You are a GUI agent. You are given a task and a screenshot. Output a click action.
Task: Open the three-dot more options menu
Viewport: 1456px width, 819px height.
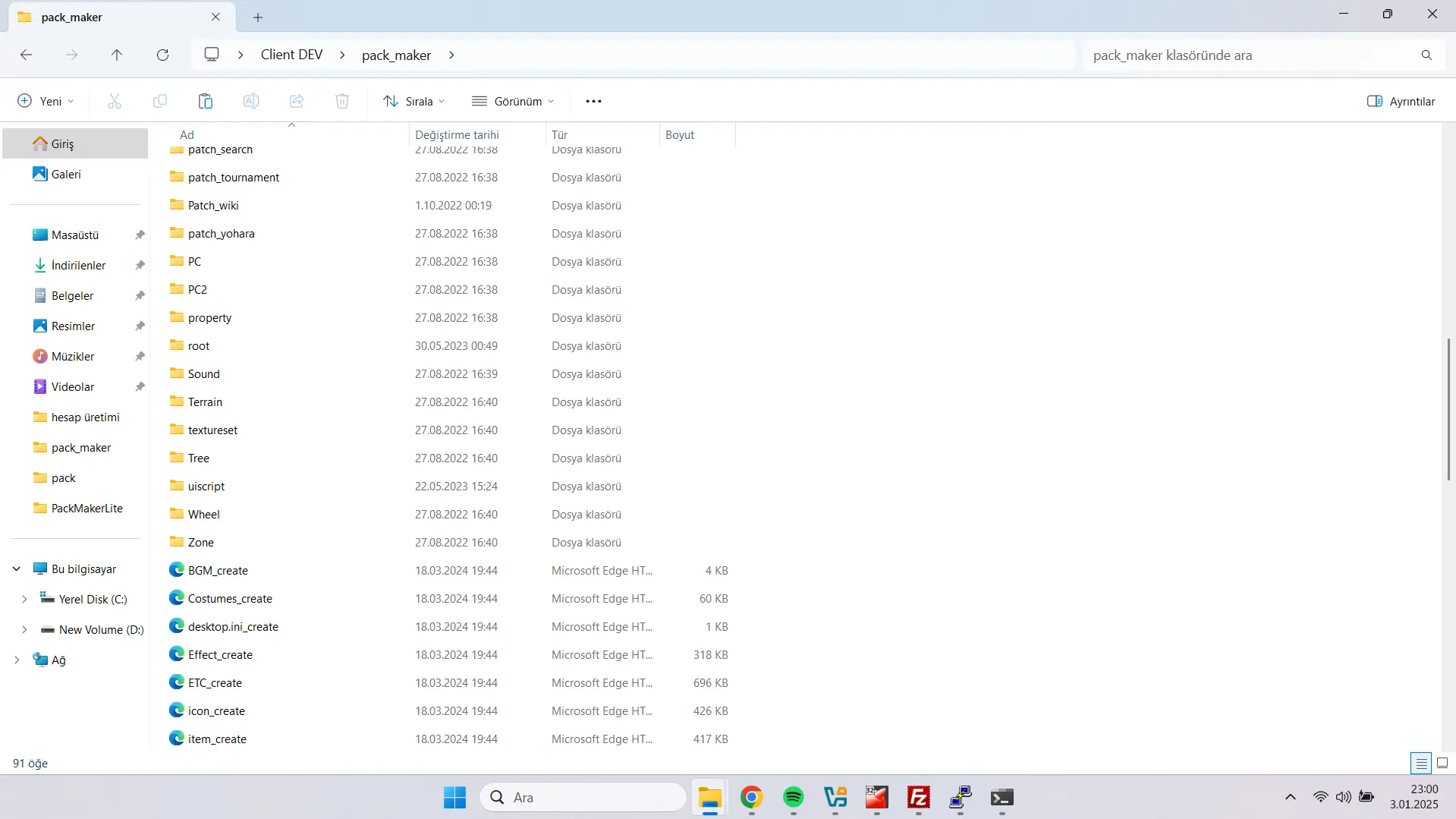tap(593, 101)
